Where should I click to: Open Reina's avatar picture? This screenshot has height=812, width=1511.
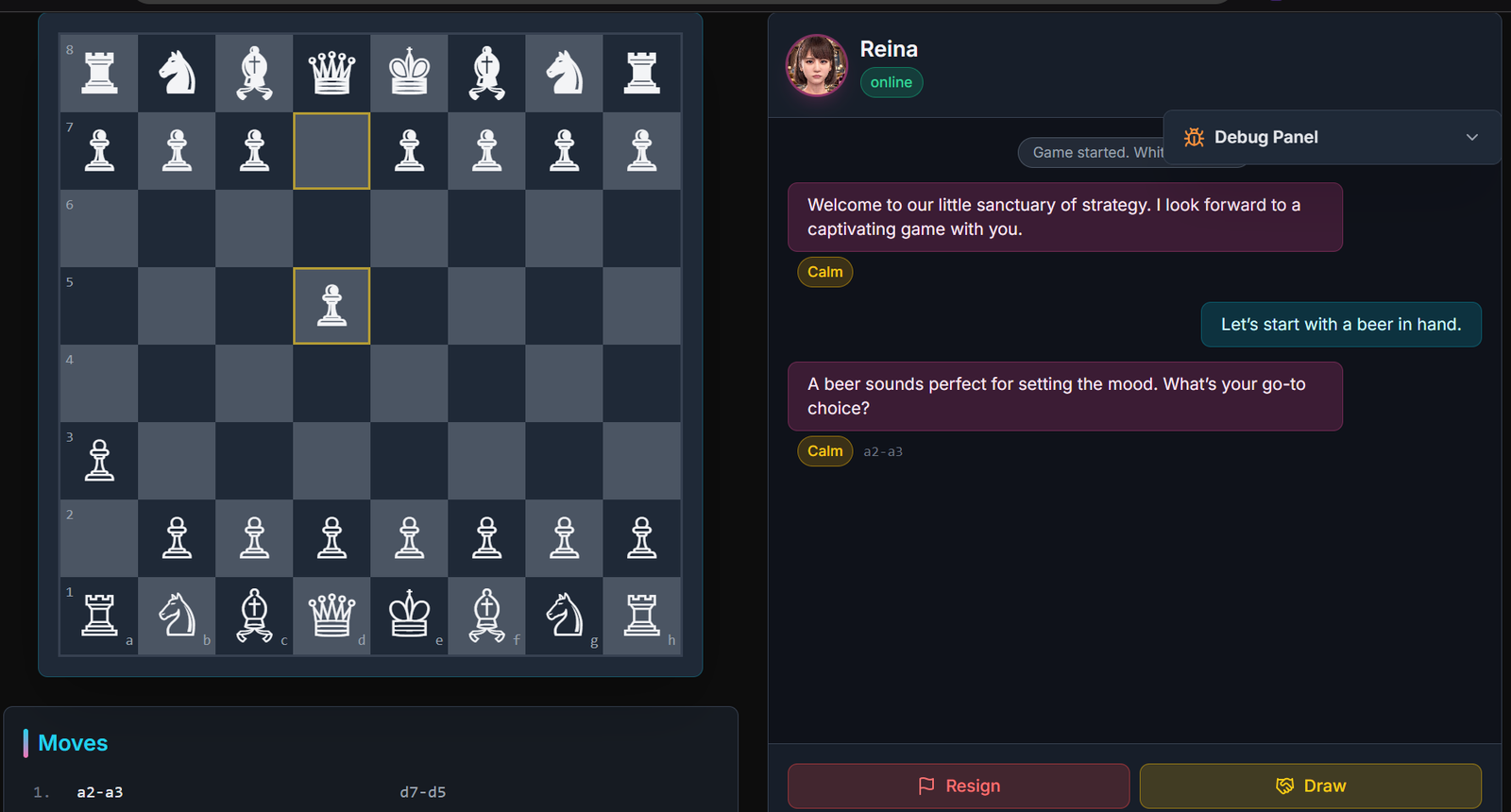tap(817, 65)
